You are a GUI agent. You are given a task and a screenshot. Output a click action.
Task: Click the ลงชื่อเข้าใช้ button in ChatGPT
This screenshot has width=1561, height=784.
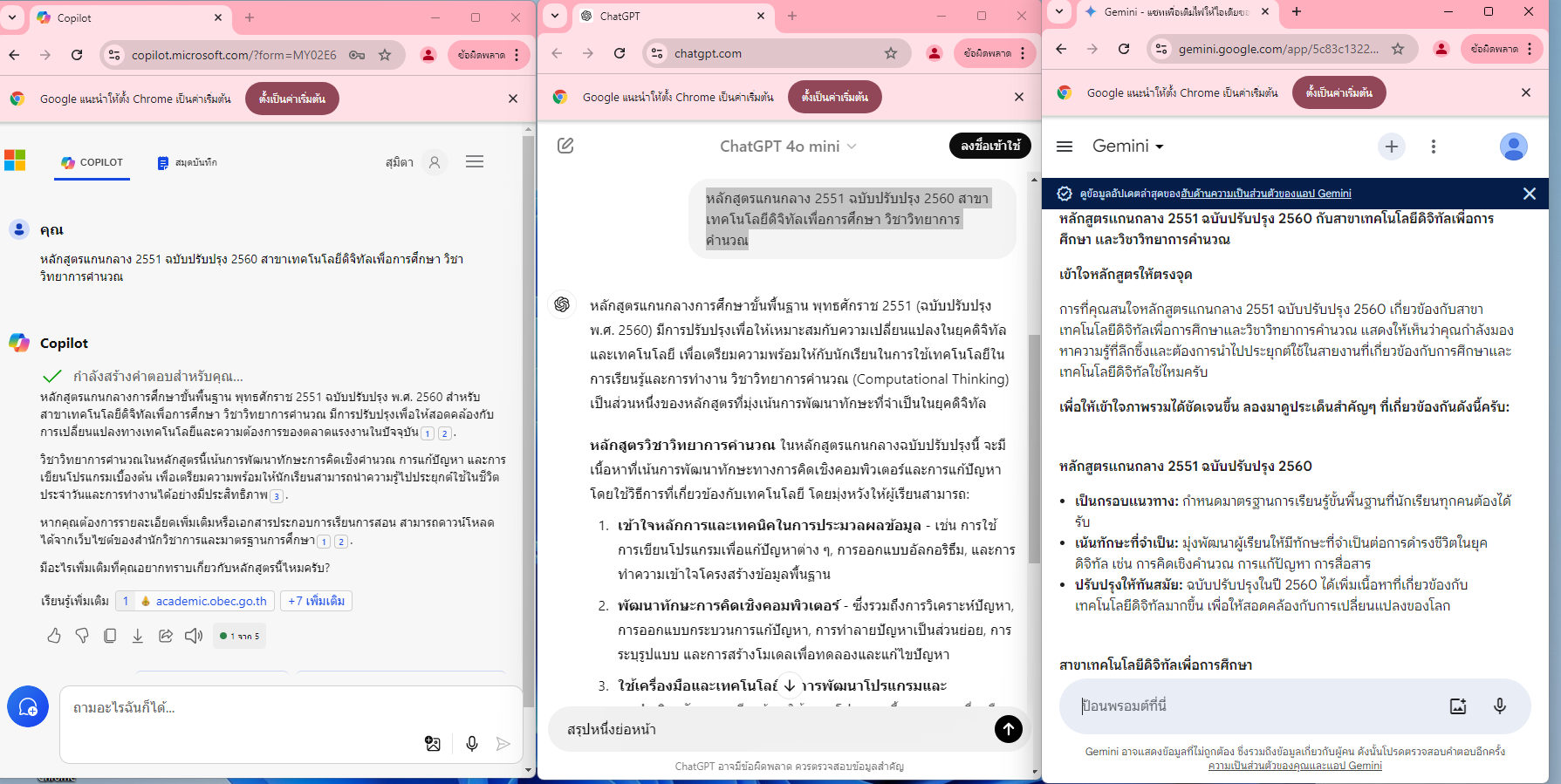click(989, 146)
